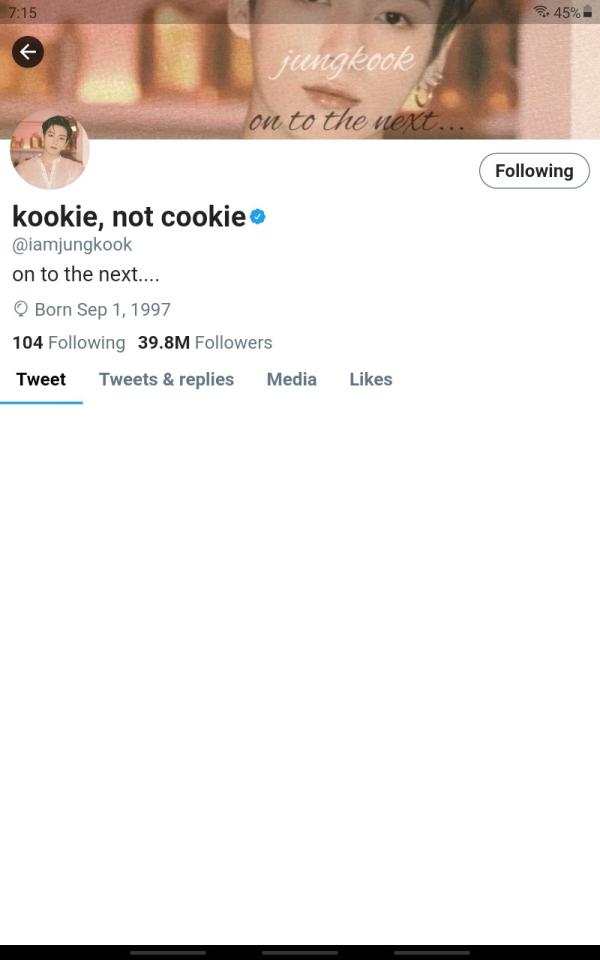Show the Likes tab
600x960 pixels.
[370, 379]
